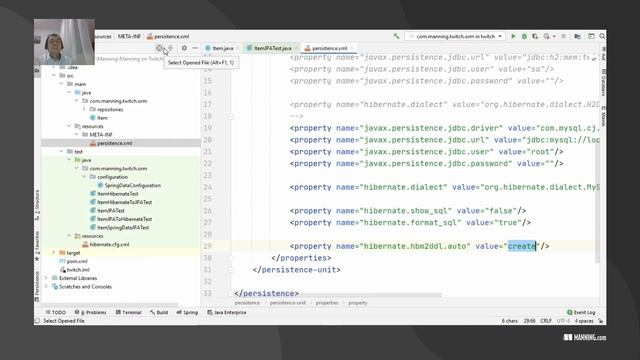Viewport: 640px width, 360px height.
Task: Run with Coverage using the shield icon
Action: point(535,36)
